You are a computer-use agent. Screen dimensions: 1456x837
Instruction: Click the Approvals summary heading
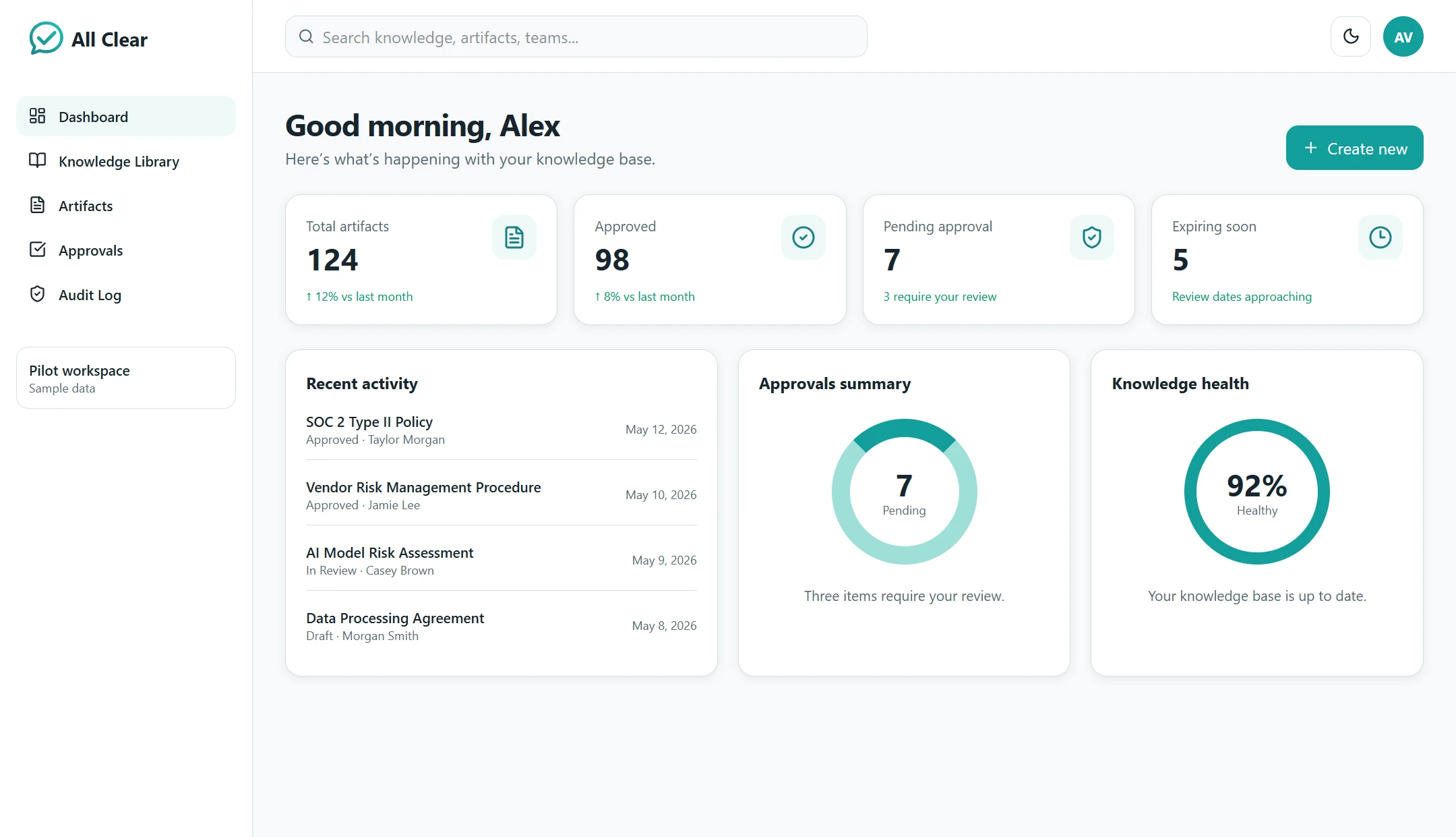[835, 384]
